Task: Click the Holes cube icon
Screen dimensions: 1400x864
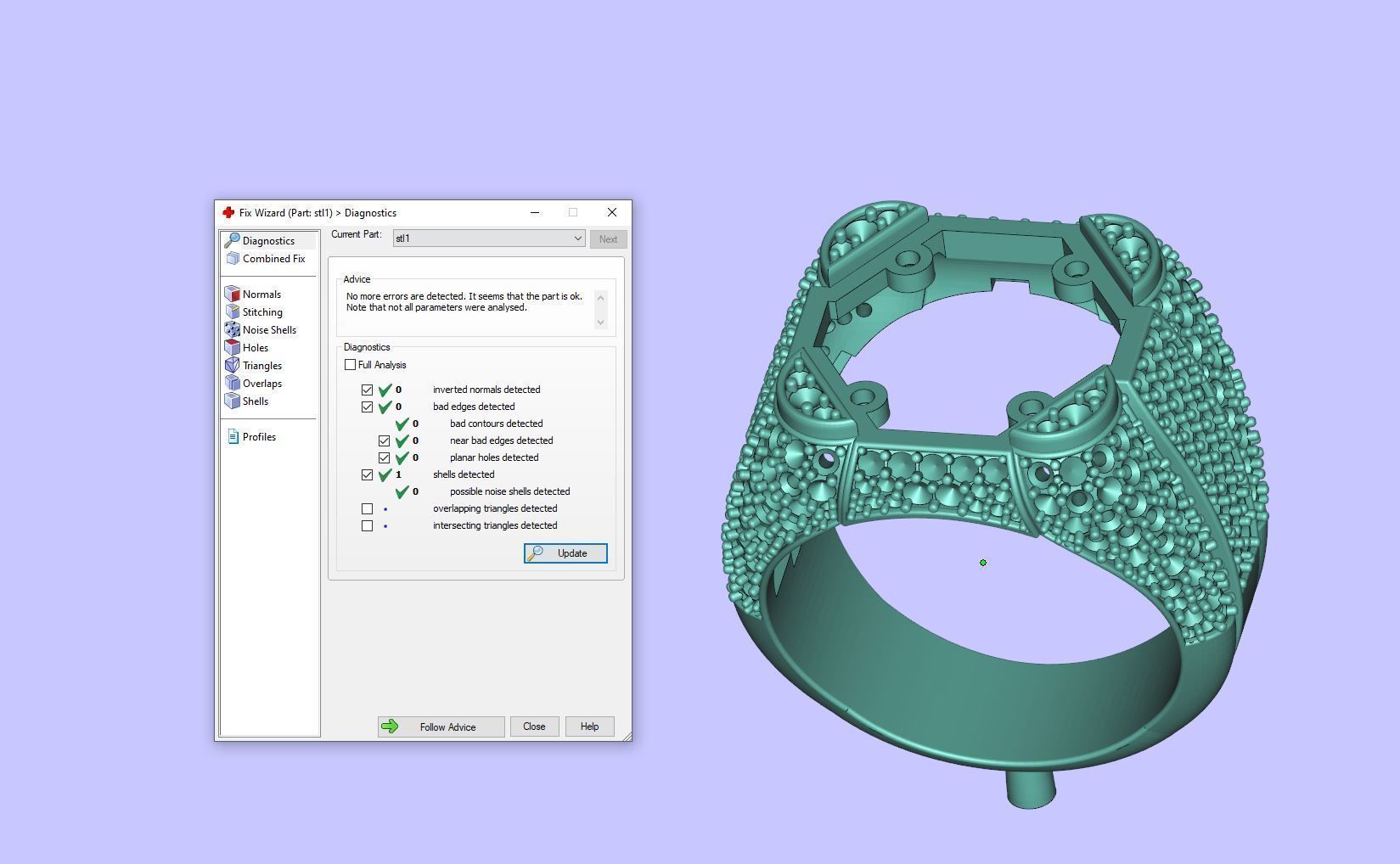Action: coord(233,348)
